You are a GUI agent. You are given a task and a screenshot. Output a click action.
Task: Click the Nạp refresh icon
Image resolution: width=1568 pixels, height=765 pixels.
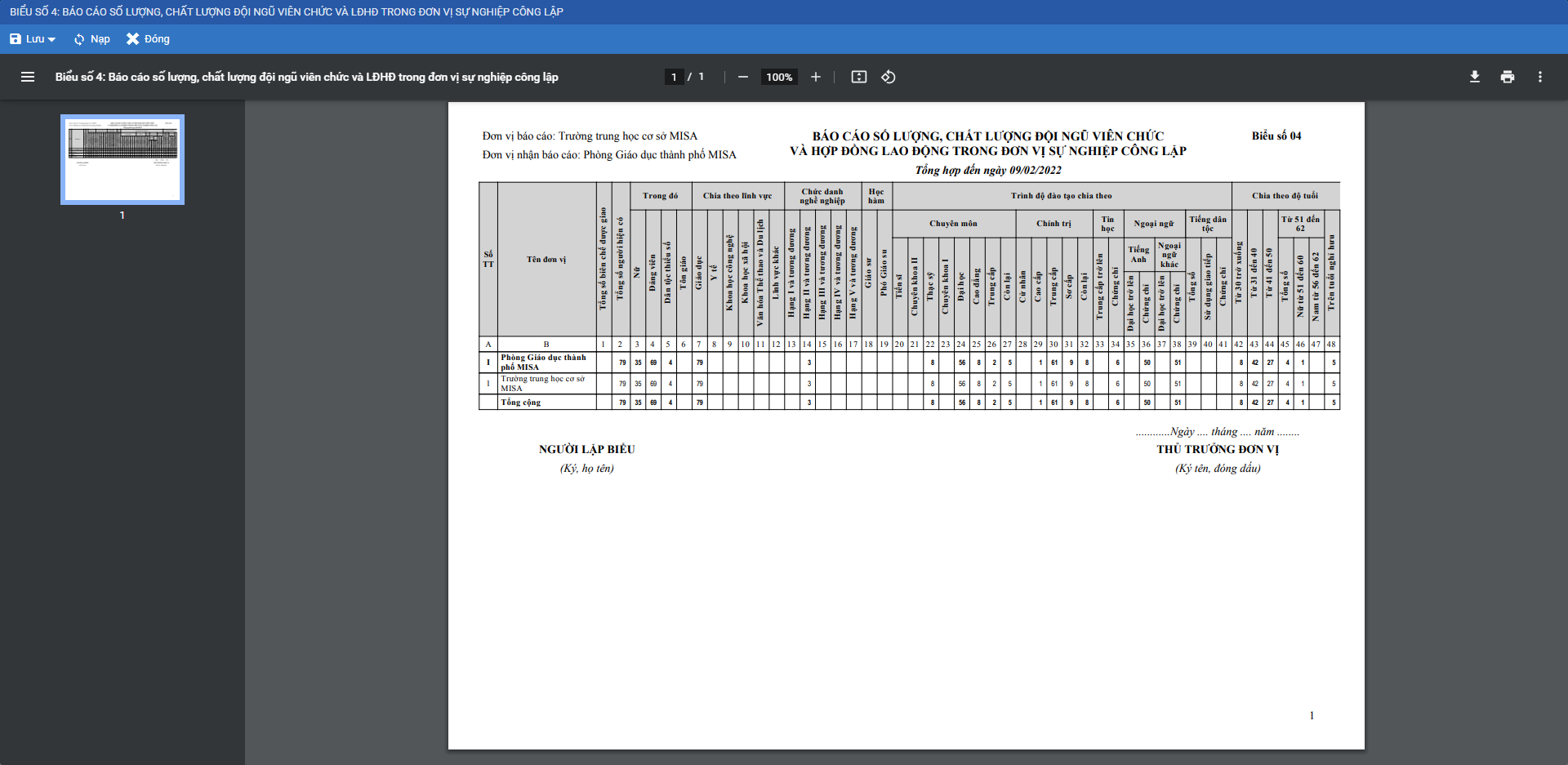(x=79, y=39)
